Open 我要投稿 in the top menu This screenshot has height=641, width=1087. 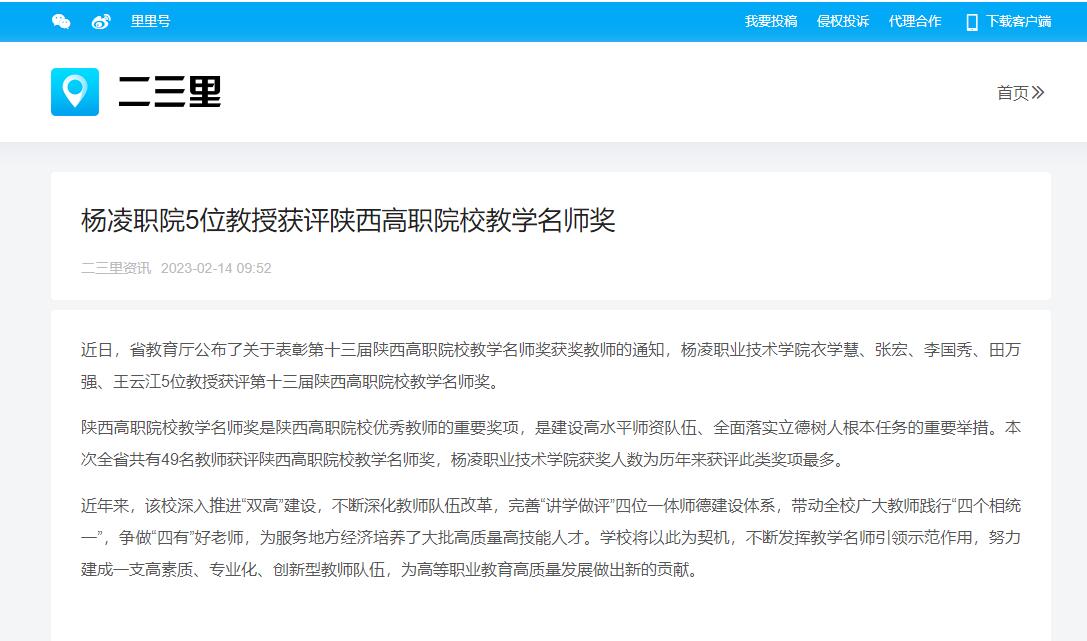[770, 21]
